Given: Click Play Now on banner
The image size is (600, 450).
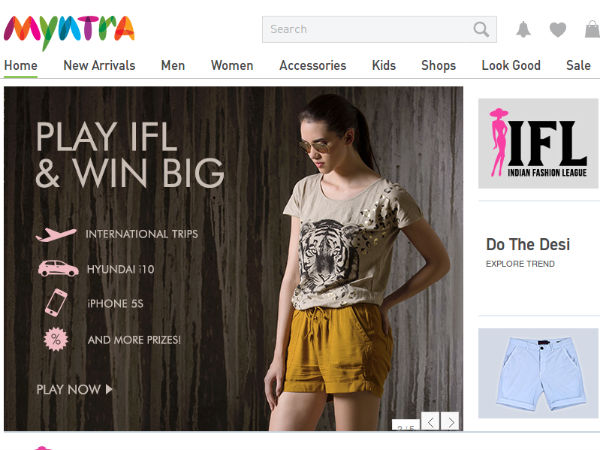Looking at the screenshot, I should [74, 389].
